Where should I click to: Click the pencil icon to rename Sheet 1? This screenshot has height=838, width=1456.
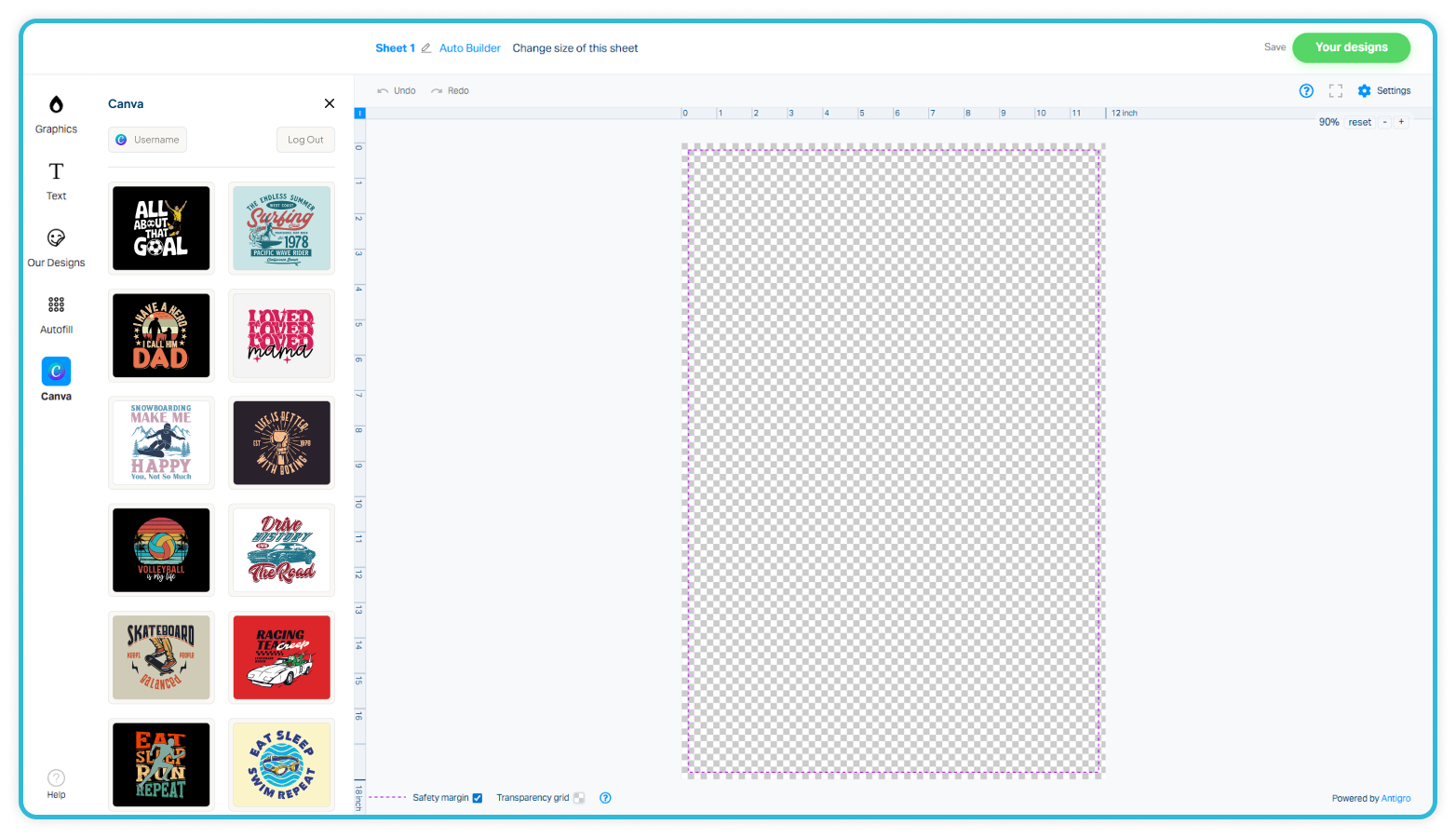pos(426,48)
